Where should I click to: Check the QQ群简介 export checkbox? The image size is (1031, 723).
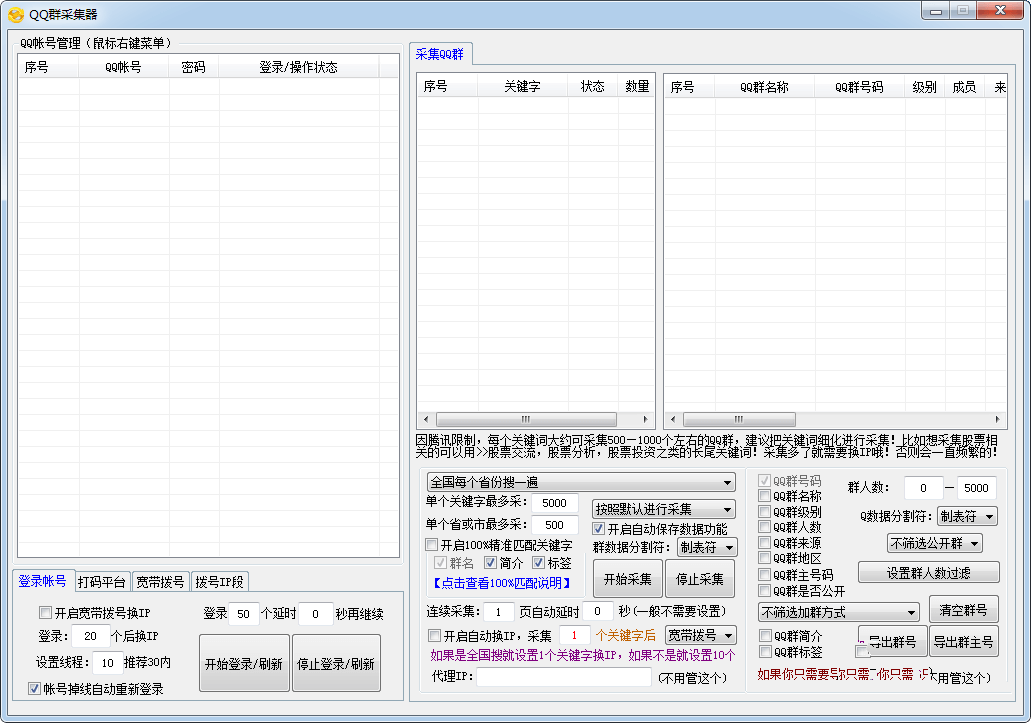tap(765, 636)
